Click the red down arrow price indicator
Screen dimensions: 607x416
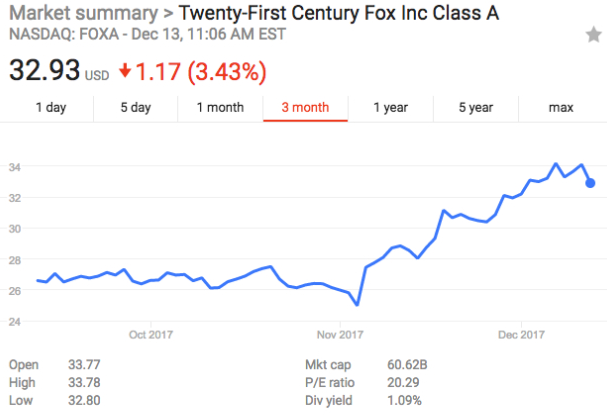coord(124,72)
